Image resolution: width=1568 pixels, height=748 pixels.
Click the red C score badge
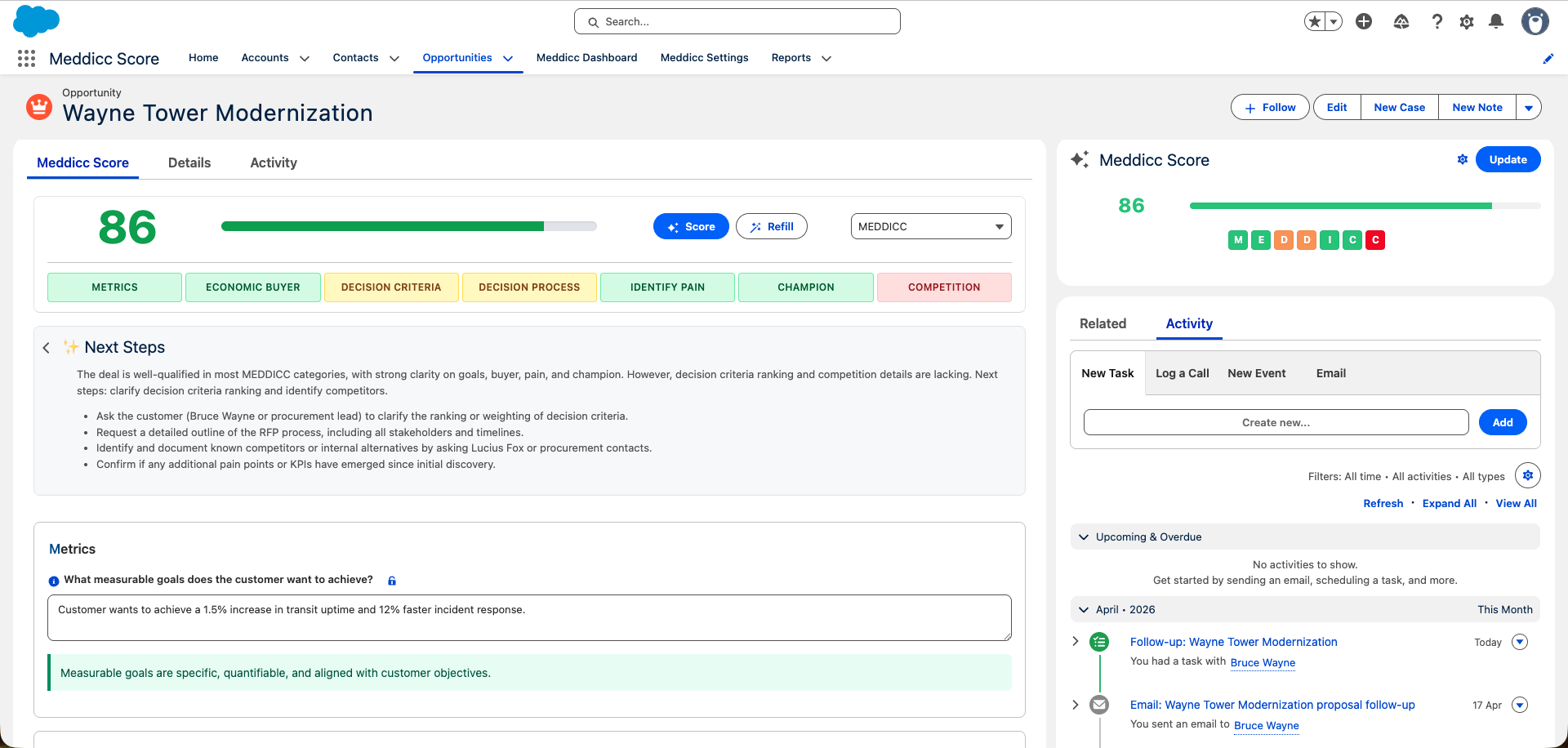(1375, 240)
